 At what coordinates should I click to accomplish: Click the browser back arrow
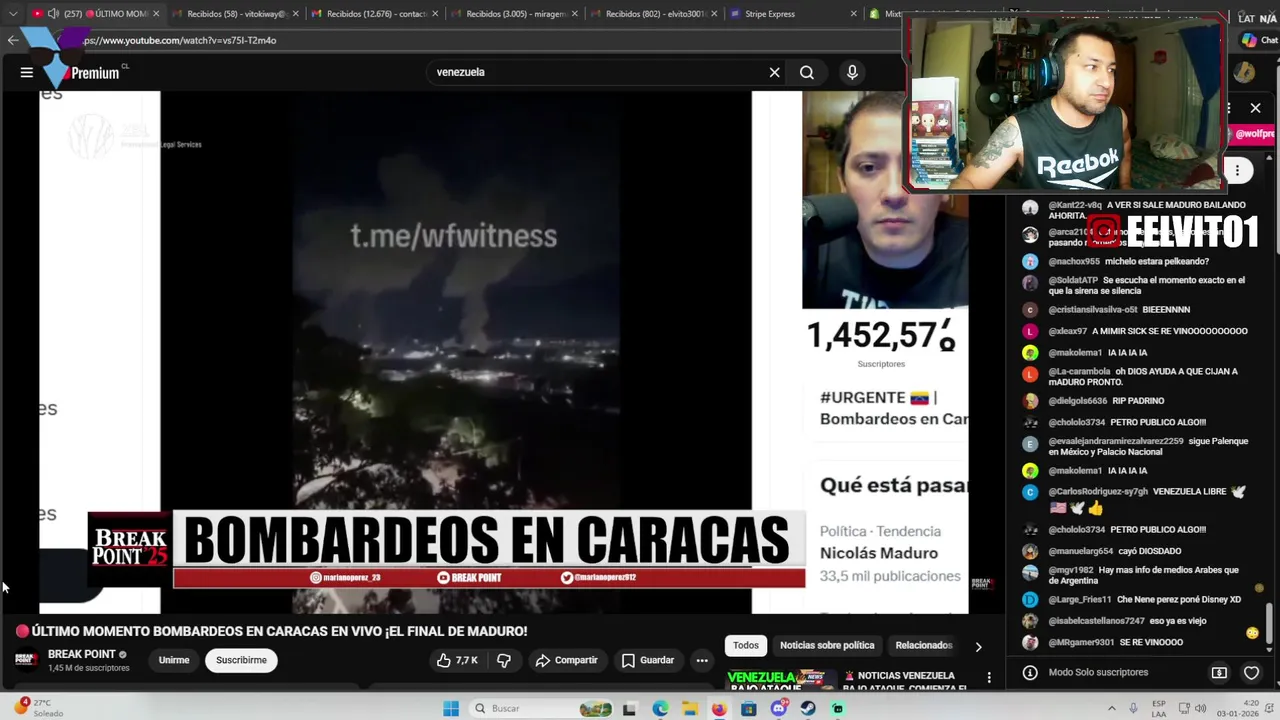12,40
